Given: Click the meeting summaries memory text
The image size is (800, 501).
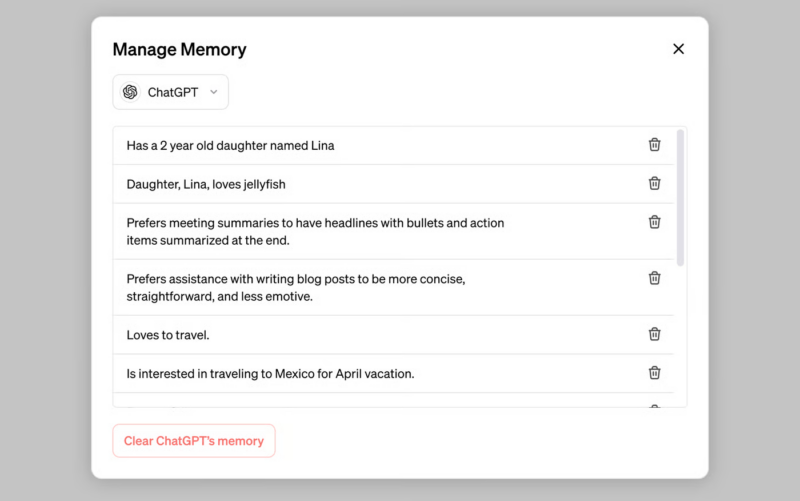Looking at the screenshot, I should [315, 232].
